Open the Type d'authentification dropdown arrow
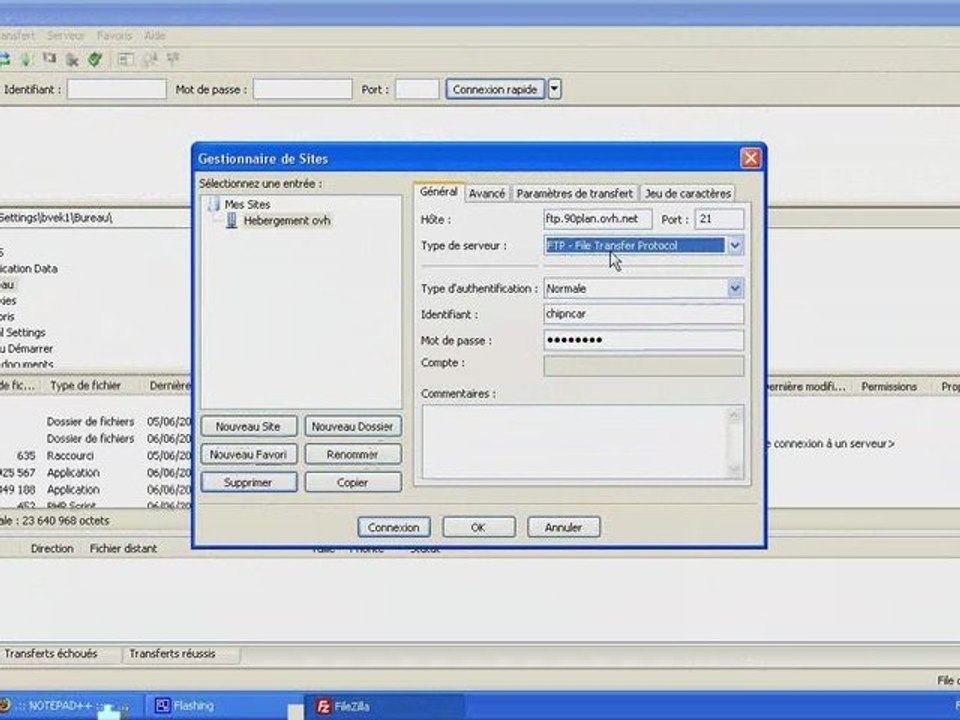 tap(735, 288)
